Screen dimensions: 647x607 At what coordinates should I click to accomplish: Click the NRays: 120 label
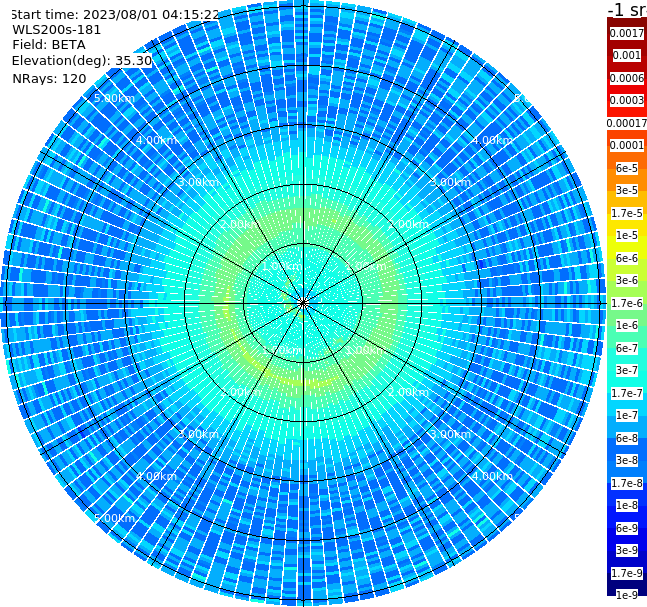click(49, 78)
